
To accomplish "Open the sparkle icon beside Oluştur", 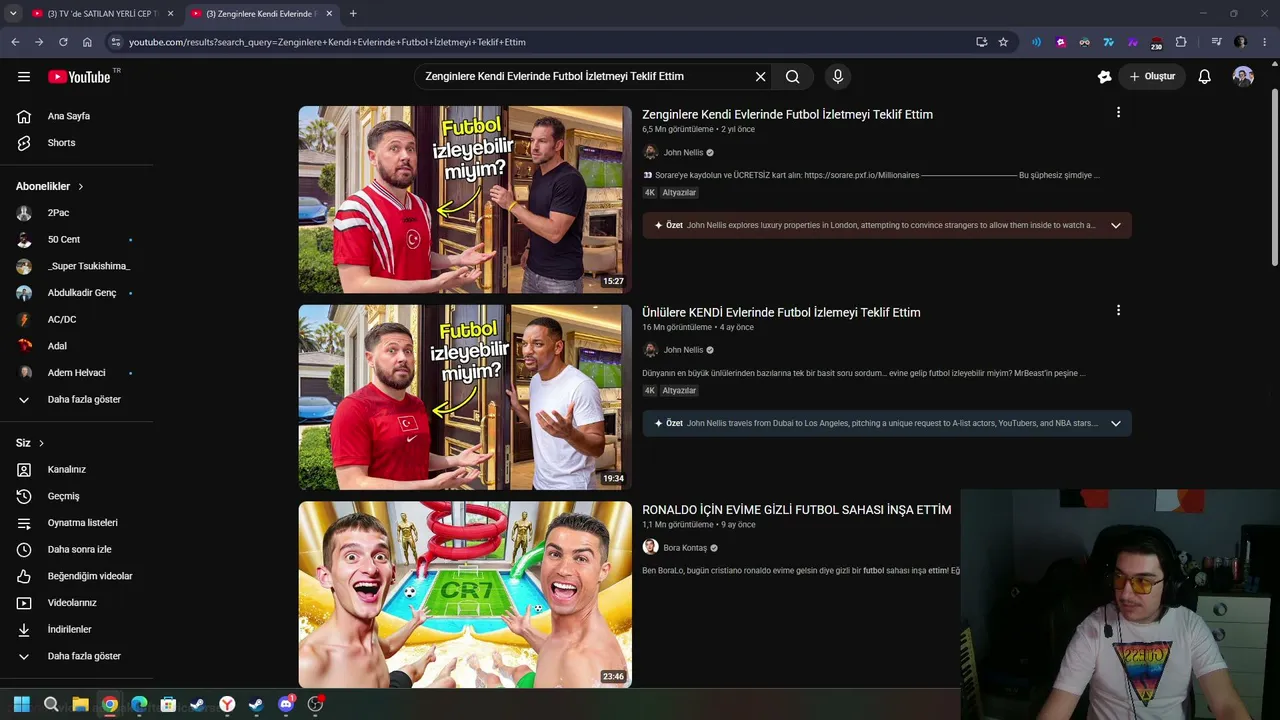I will [1104, 77].
